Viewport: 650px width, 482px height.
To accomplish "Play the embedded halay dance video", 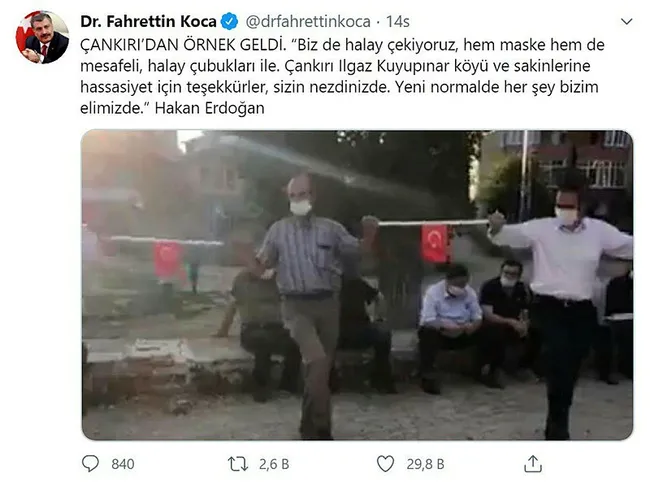I will point(357,285).
